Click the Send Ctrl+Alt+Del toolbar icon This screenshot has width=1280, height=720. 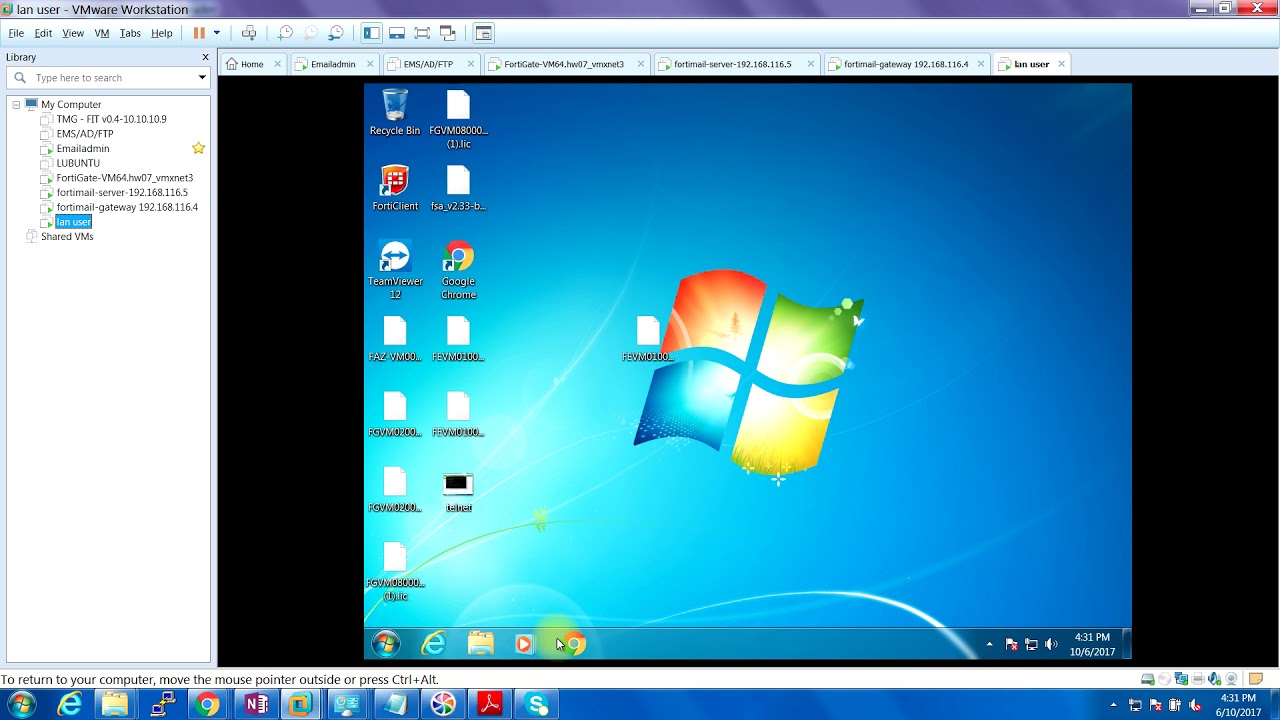tap(249, 33)
